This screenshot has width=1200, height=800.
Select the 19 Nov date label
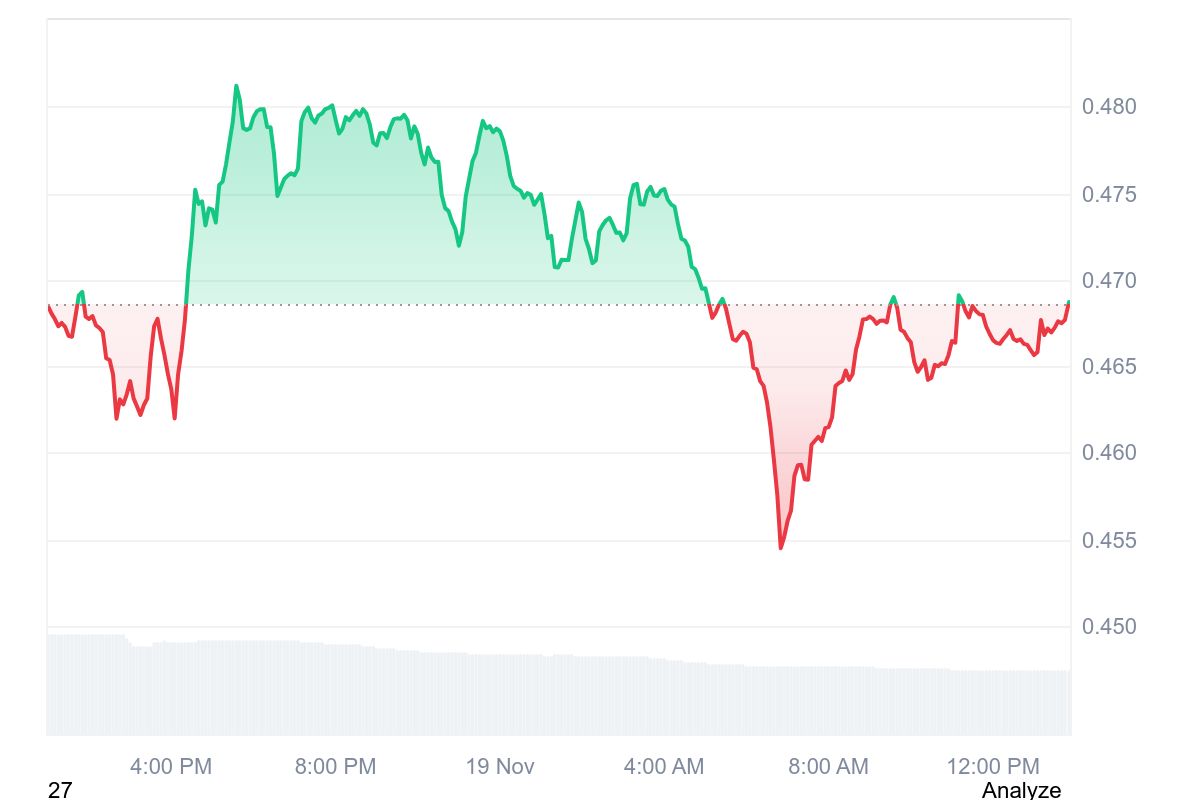(500, 767)
